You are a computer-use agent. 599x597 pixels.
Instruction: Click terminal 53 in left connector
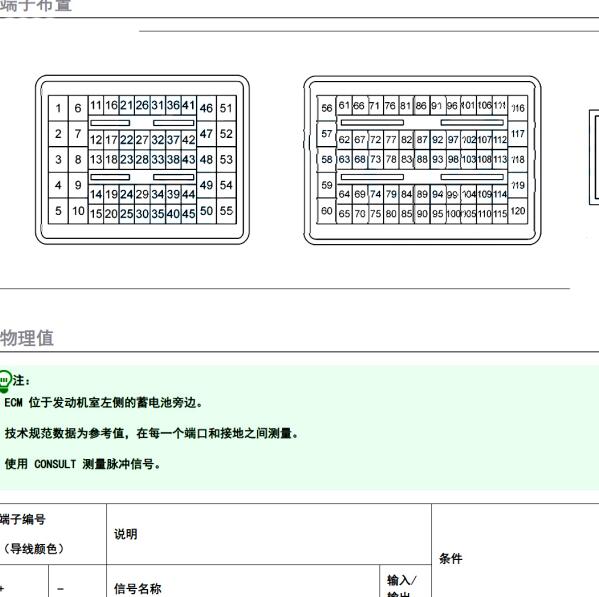[226, 159]
